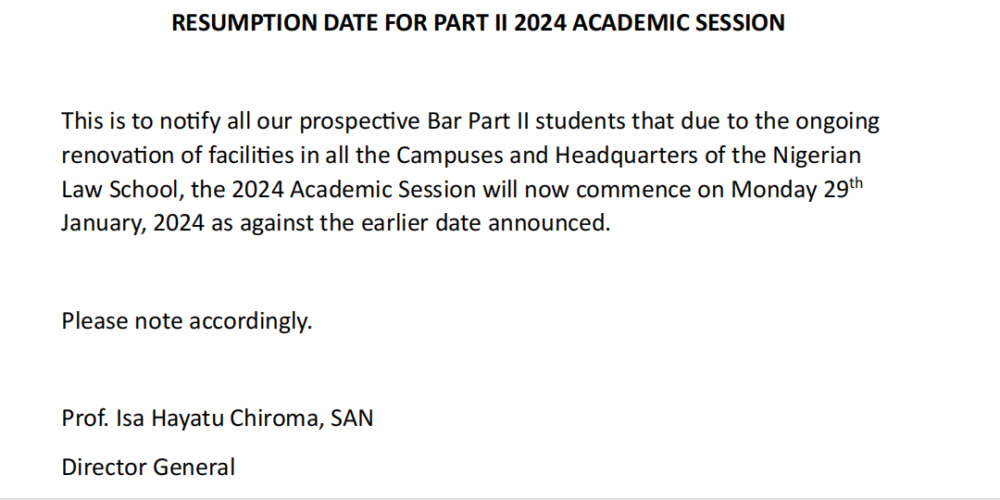Click the line 'Please note accordingly.'
This screenshot has width=1000, height=500.
(187, 321)
